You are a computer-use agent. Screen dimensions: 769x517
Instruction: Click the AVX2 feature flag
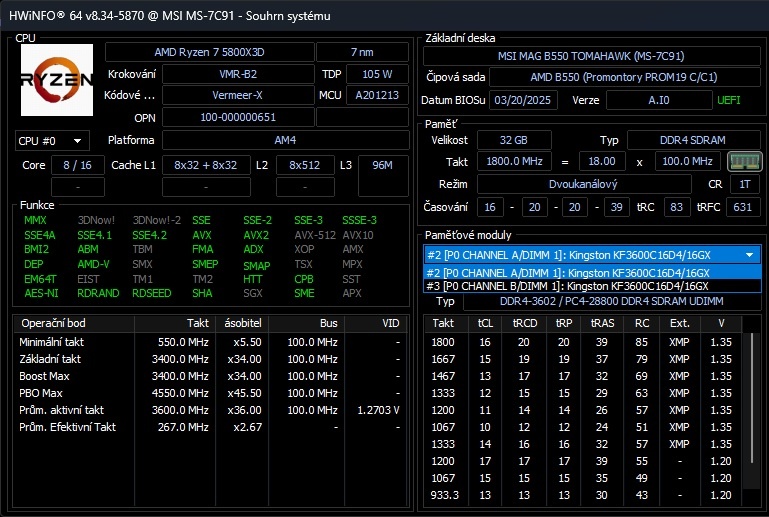pos(256,235)
